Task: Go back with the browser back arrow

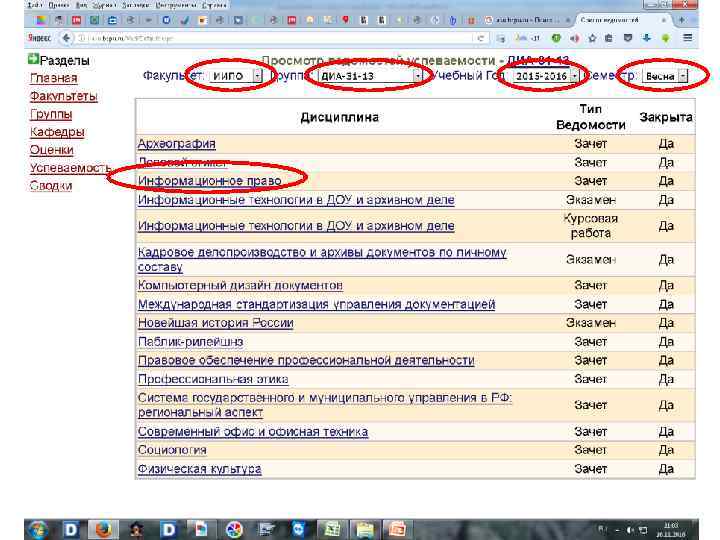Action: click(x=66, y=38)
